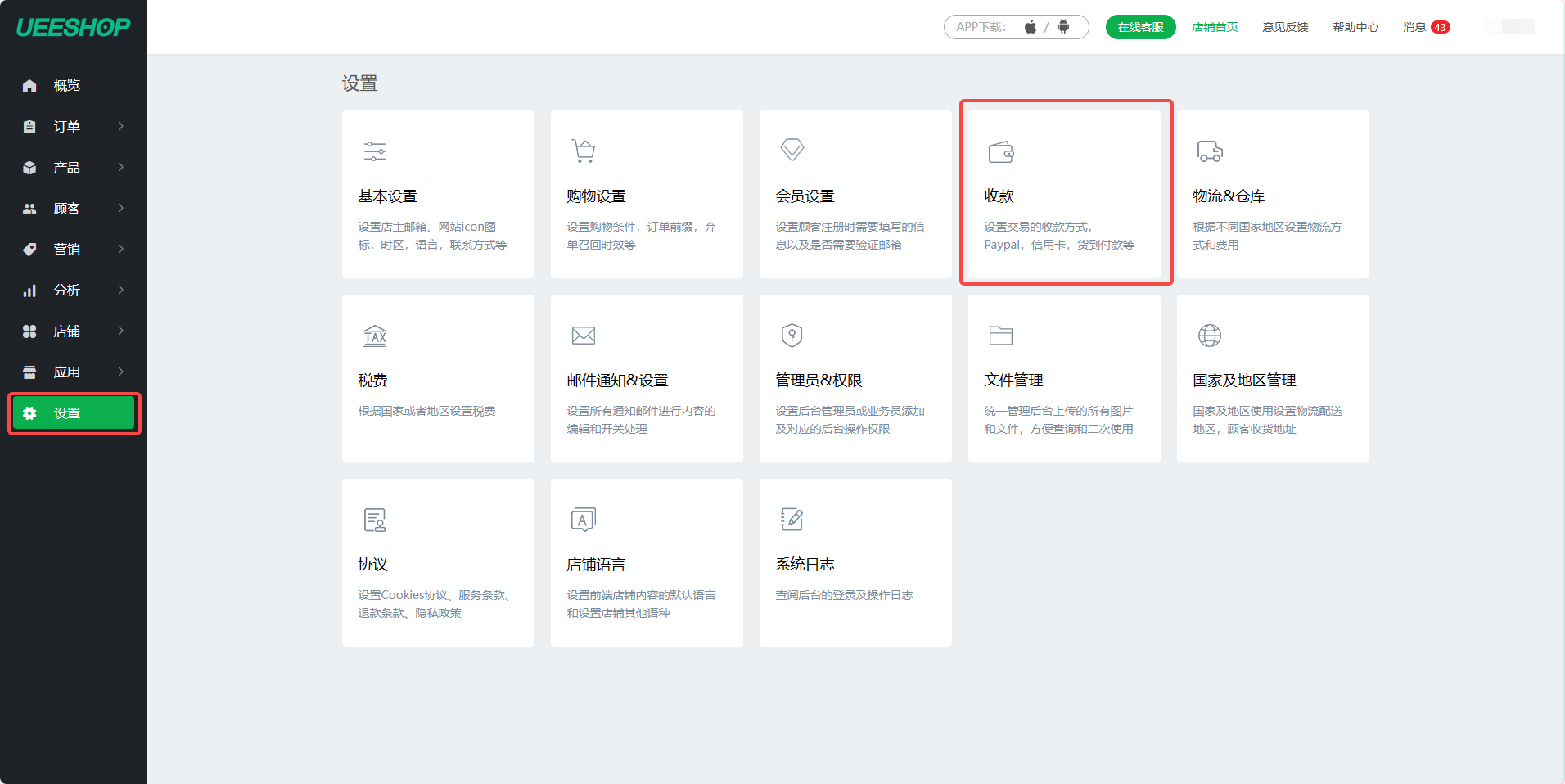Click the 系统日志 notepad icon
This screenshot has height=784, width=1565.
792,520
